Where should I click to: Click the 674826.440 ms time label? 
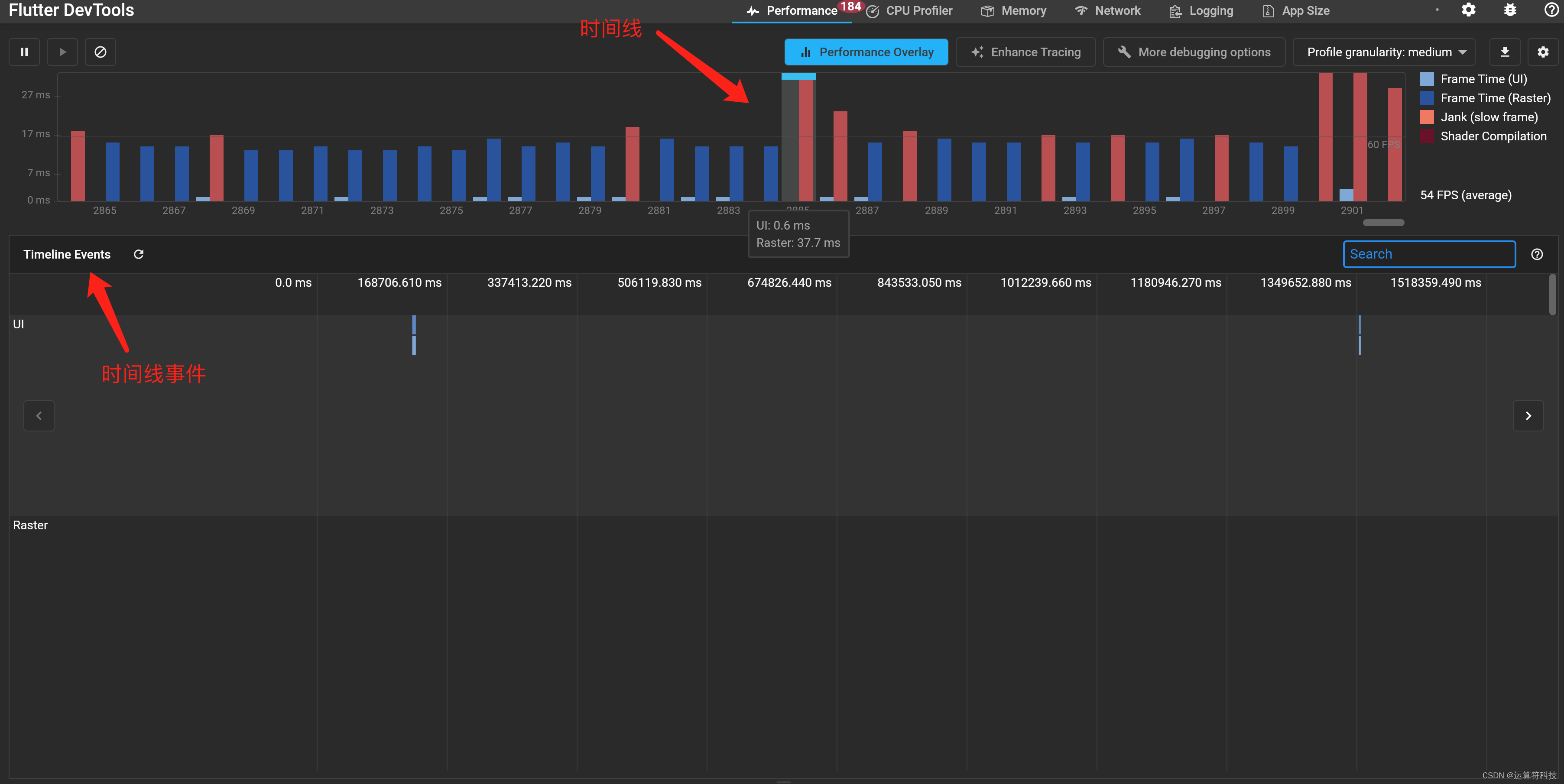(789, 282)
